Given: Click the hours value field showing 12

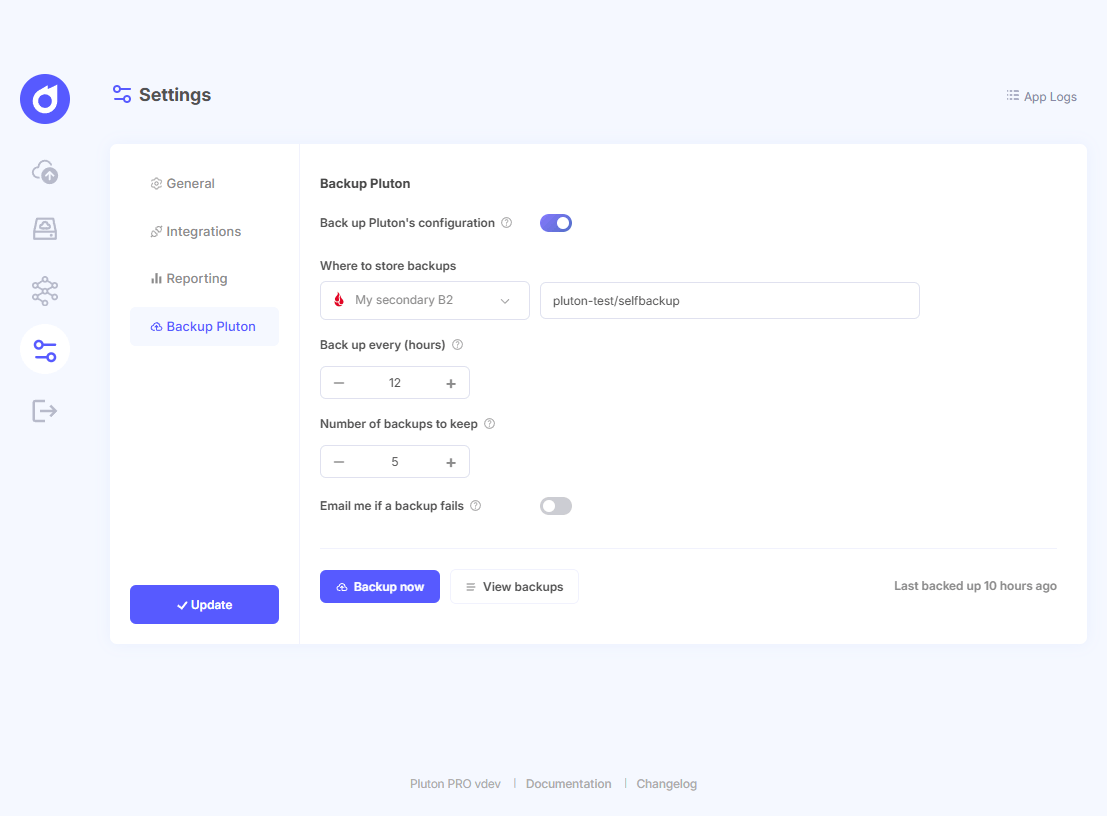Looking at the screenshot, I should (395, 383).
